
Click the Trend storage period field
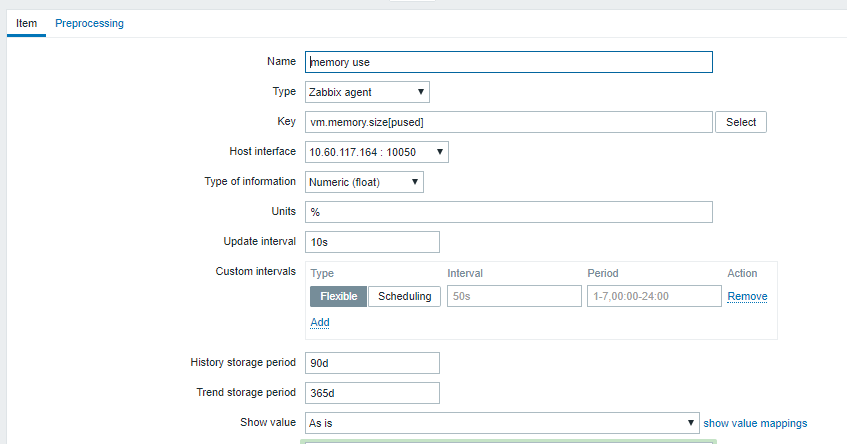point(372,393)
